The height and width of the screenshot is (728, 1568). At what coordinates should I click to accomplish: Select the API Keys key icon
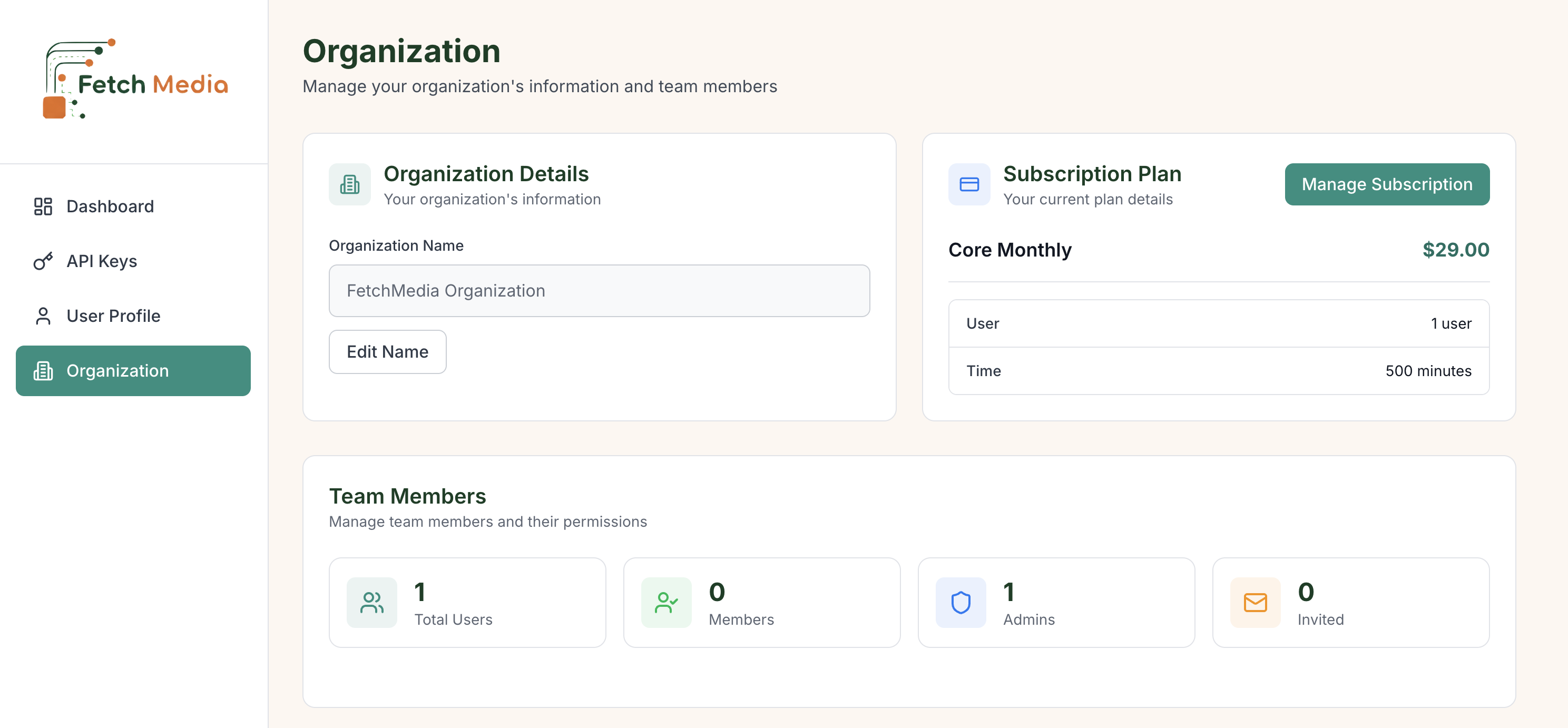[x=42, y=261]
